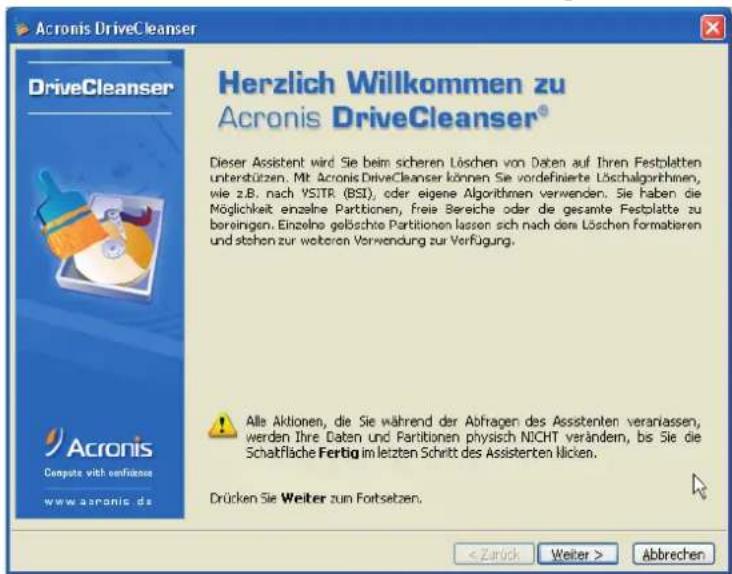Click the Acronis DriveCleanser title text
This screenshot has width=732, height=574.
[x=116, y=29]
